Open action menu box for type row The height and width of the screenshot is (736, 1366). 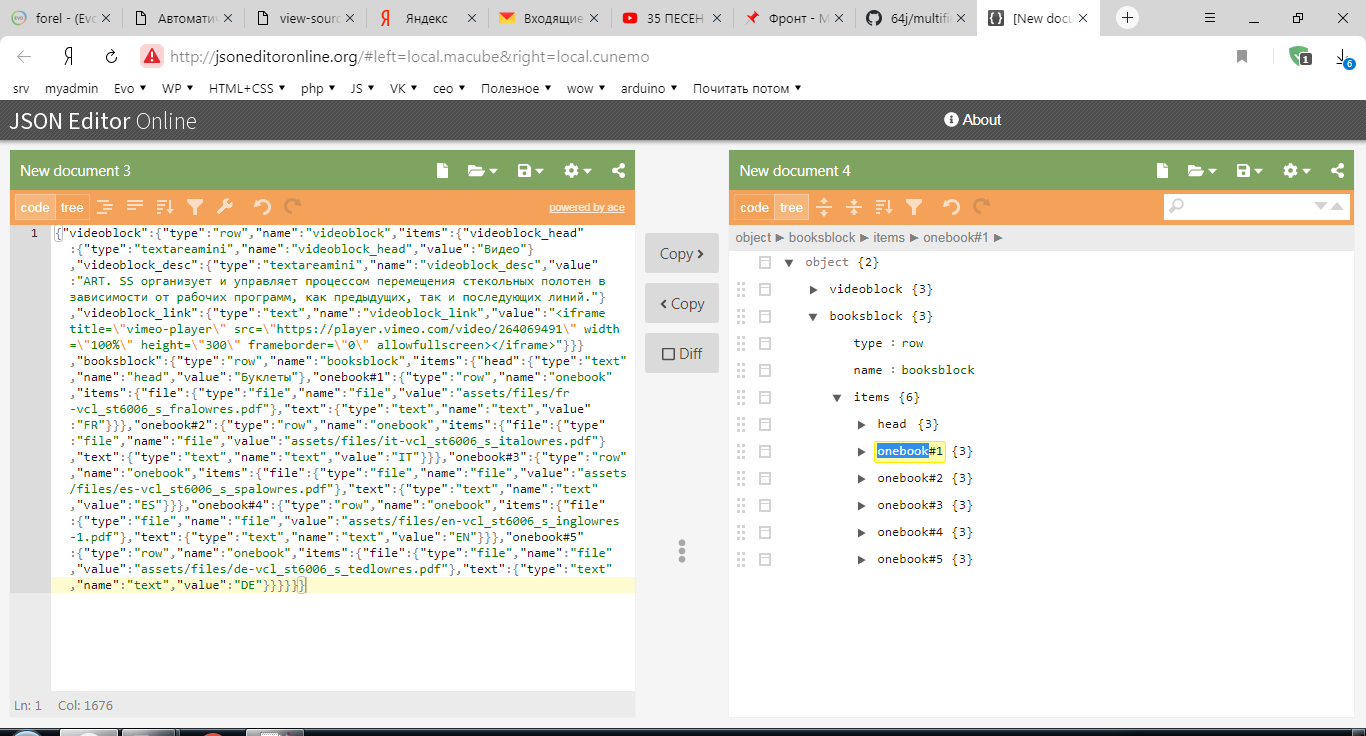(765, 343)
